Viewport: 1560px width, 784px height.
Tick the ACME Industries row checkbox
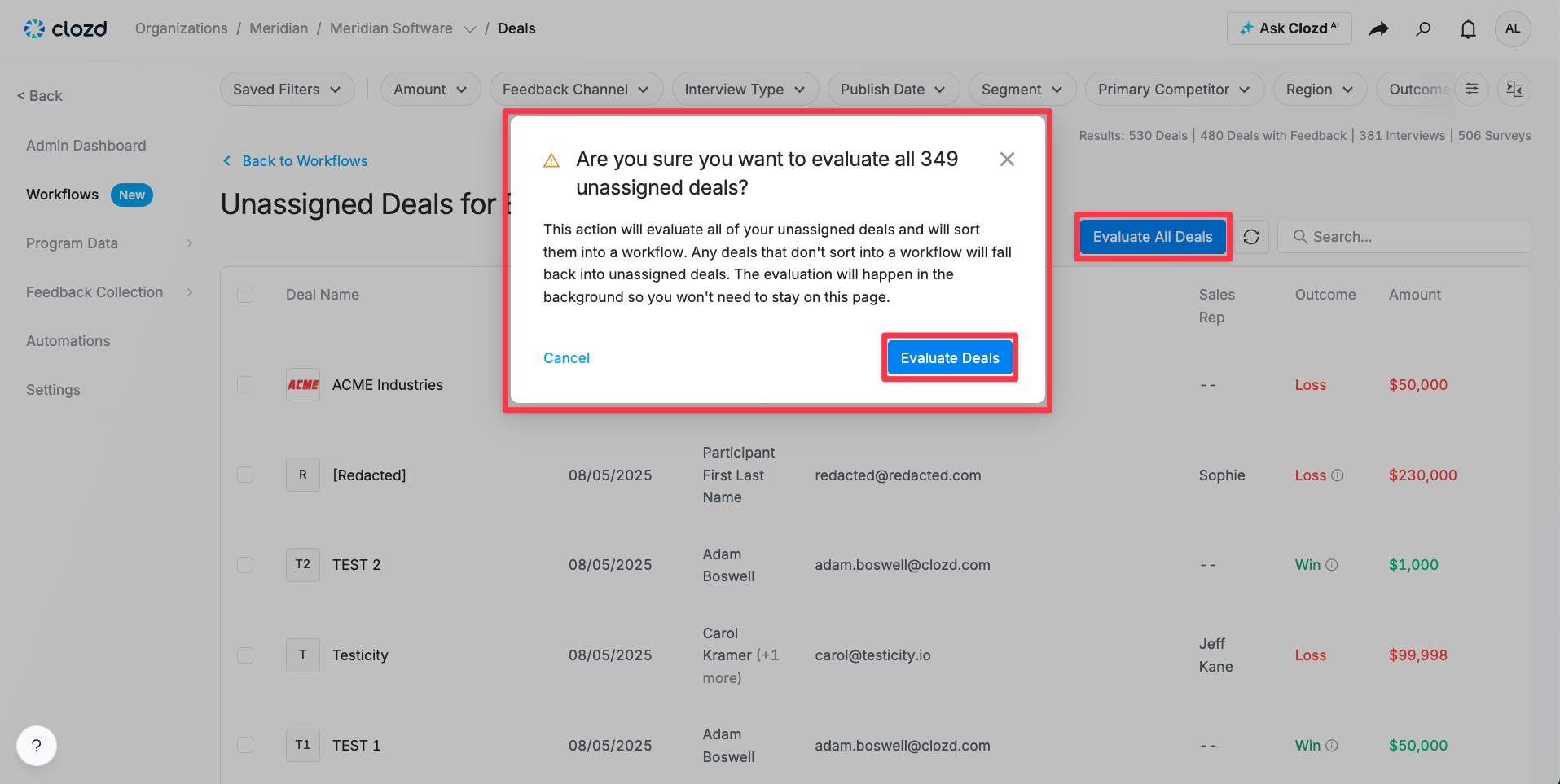click(245, 384)
